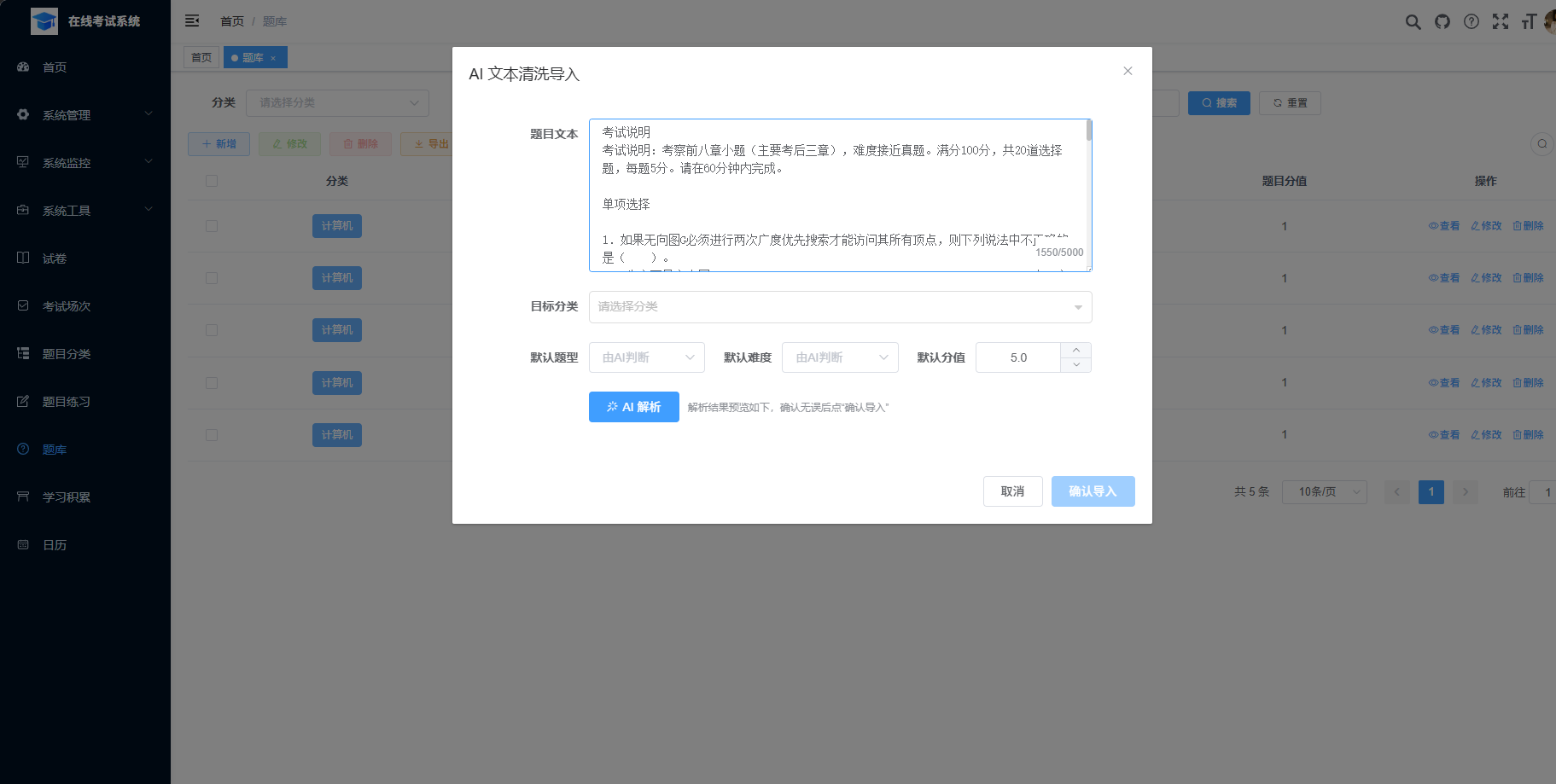Toggle the fourth row checkbox
This screenshot has width=1556, height=784.
tap(212, 383)
